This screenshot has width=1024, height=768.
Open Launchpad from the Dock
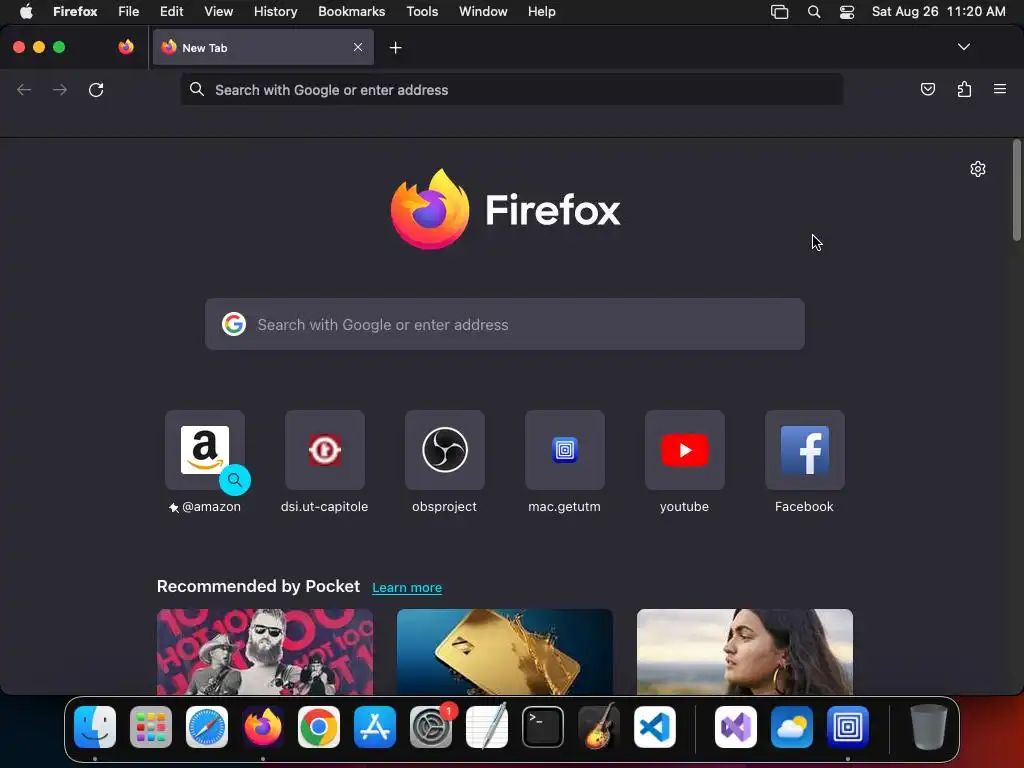(151, 727)
